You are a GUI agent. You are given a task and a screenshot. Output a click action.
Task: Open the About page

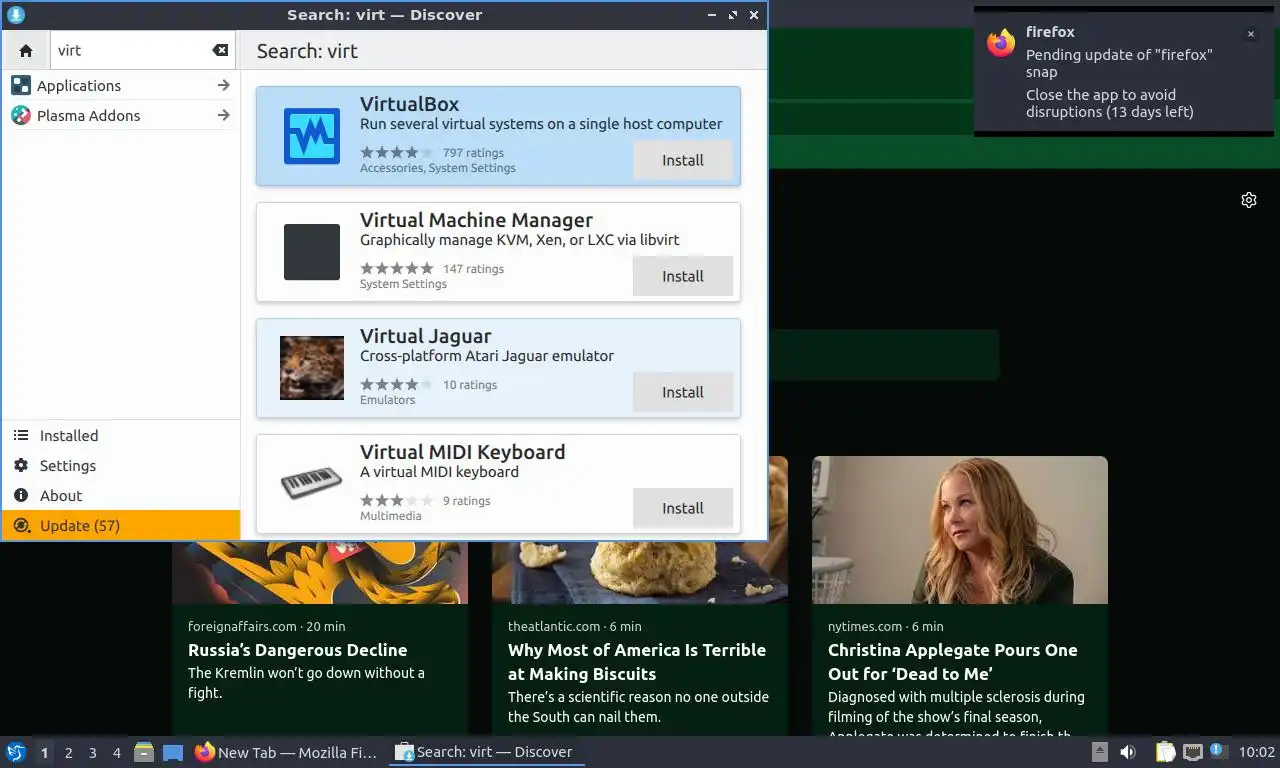[121, 496]
